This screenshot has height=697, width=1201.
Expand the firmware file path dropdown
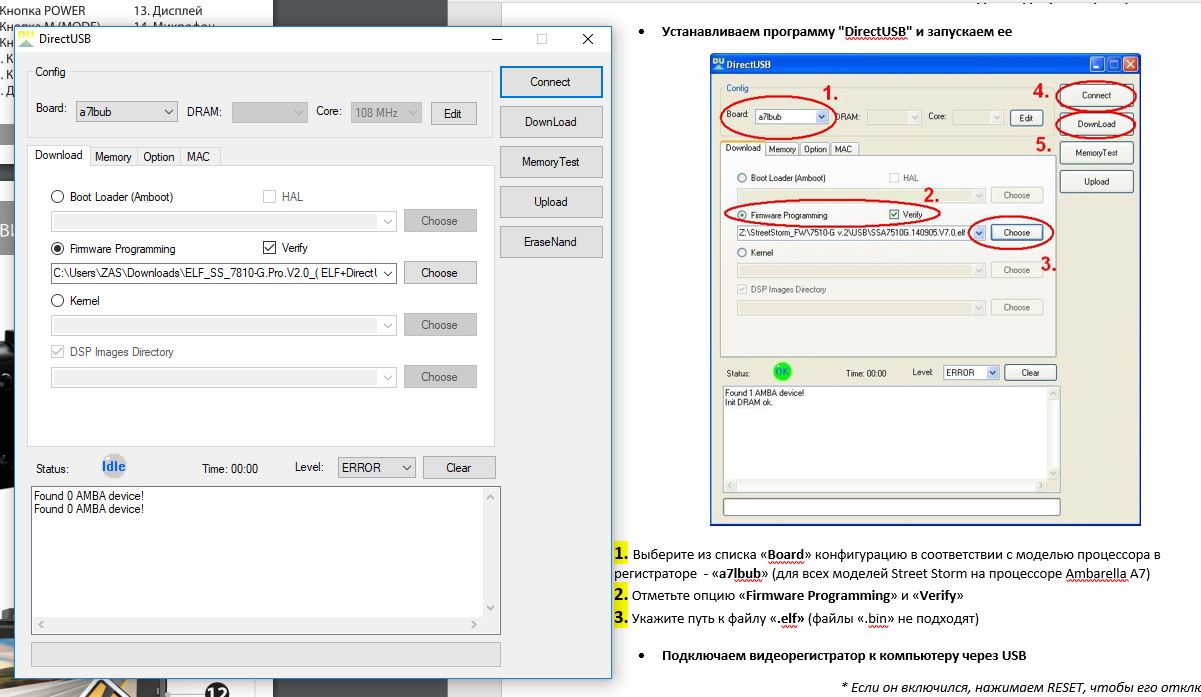[387, 273]
